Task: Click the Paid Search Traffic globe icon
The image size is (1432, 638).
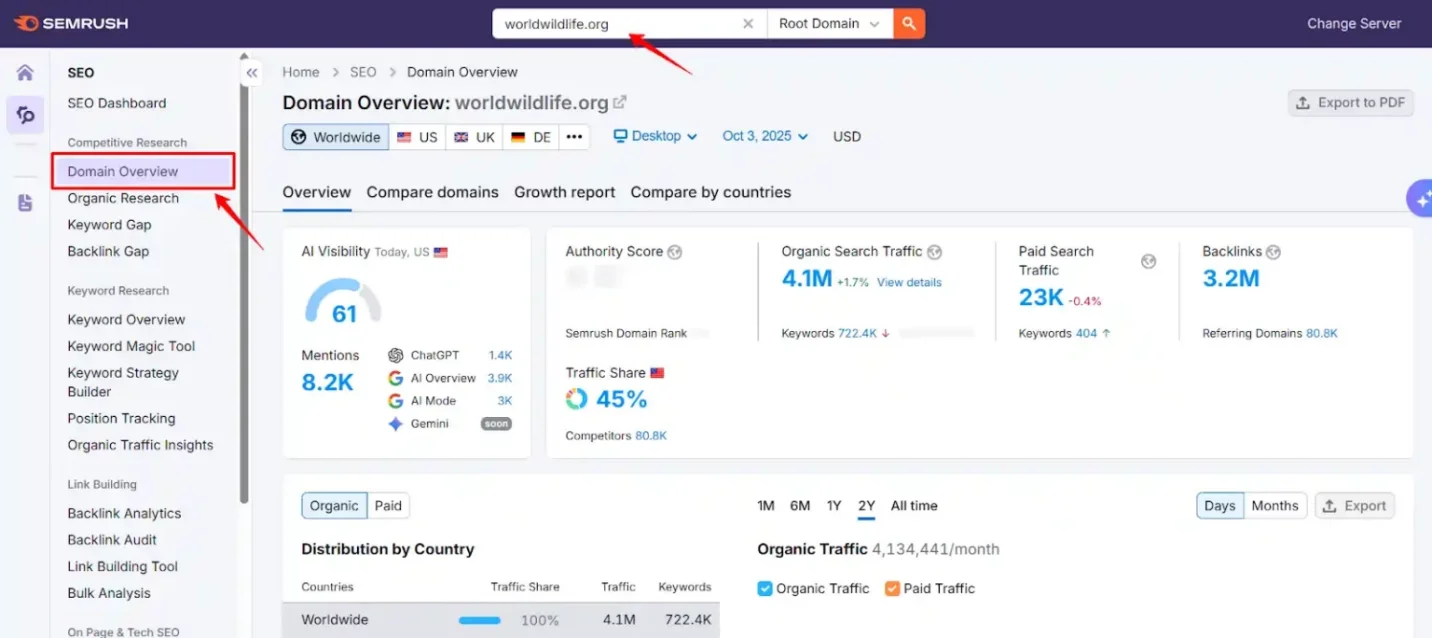Action: (1149, 261)
